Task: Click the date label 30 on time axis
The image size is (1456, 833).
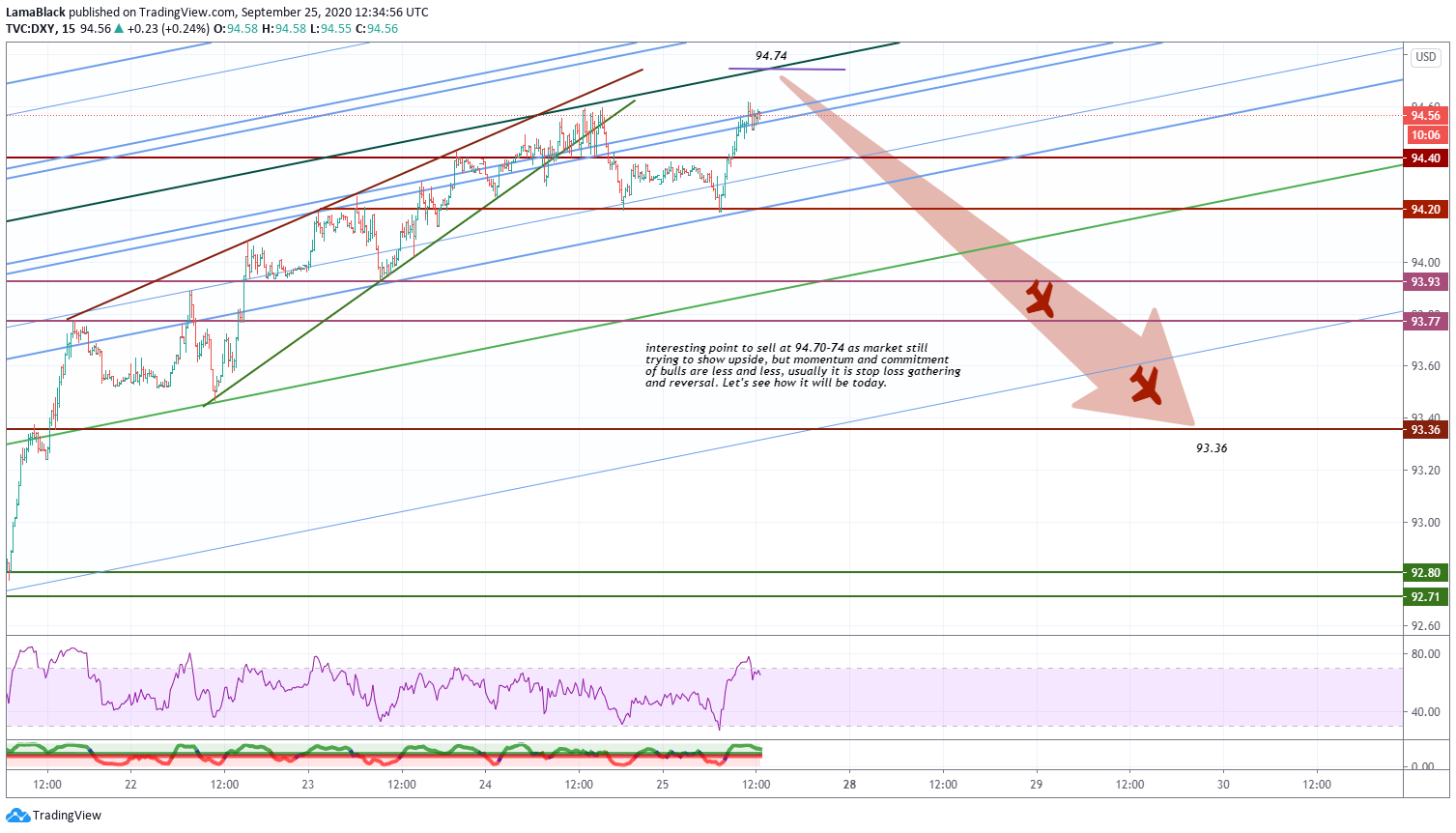Action: pos(1223,785)
